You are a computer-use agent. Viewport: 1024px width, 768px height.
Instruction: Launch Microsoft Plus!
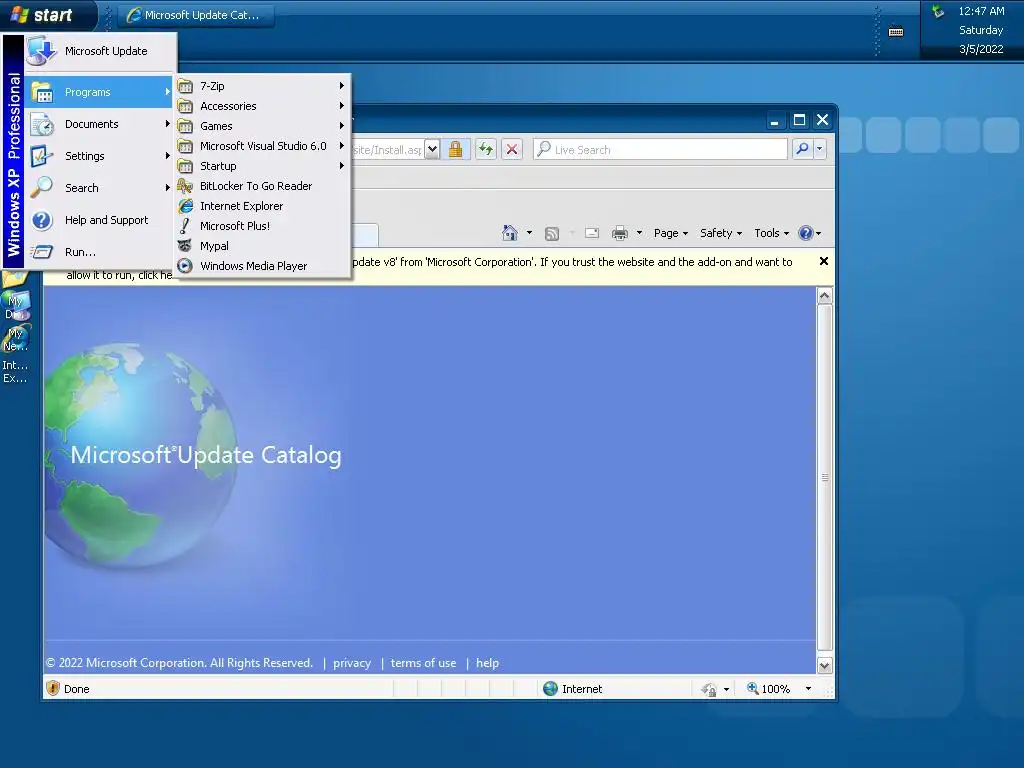(263, 226)
